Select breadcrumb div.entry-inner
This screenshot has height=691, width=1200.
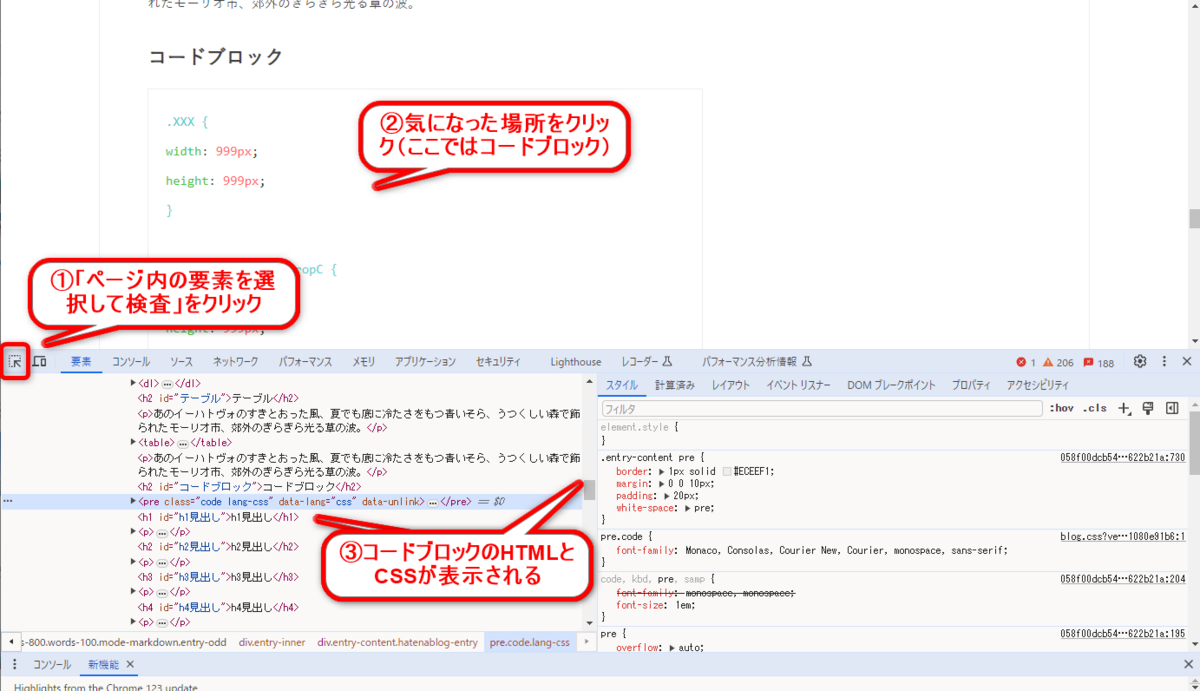(272, 642)
